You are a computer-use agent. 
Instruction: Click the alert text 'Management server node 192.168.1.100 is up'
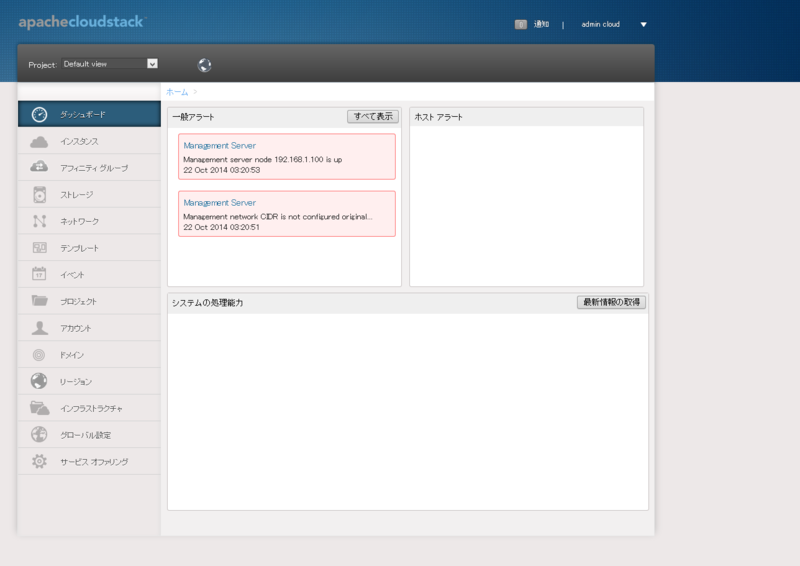point(263,159)
